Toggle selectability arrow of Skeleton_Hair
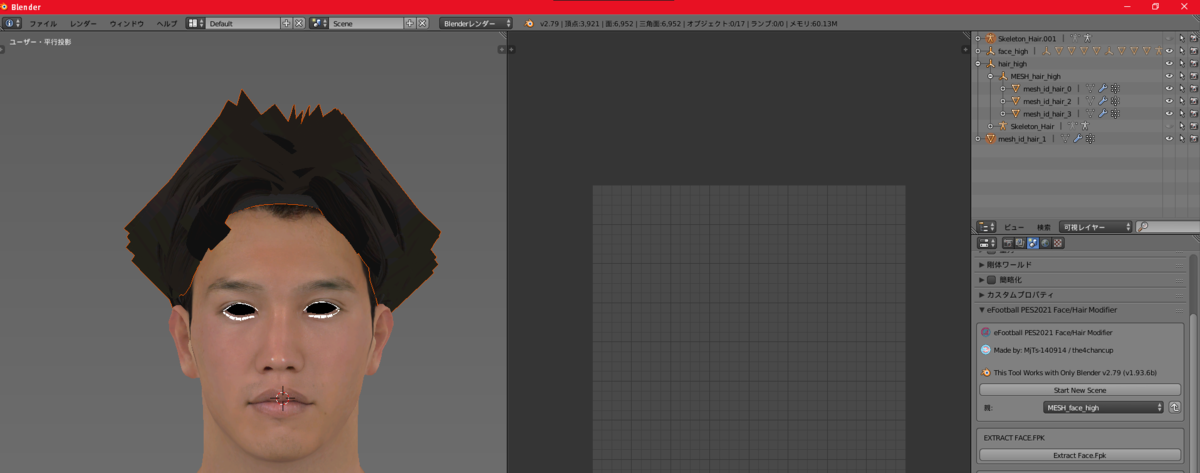This screenshot has width=1200, height=473. (x=1181, y=126)
